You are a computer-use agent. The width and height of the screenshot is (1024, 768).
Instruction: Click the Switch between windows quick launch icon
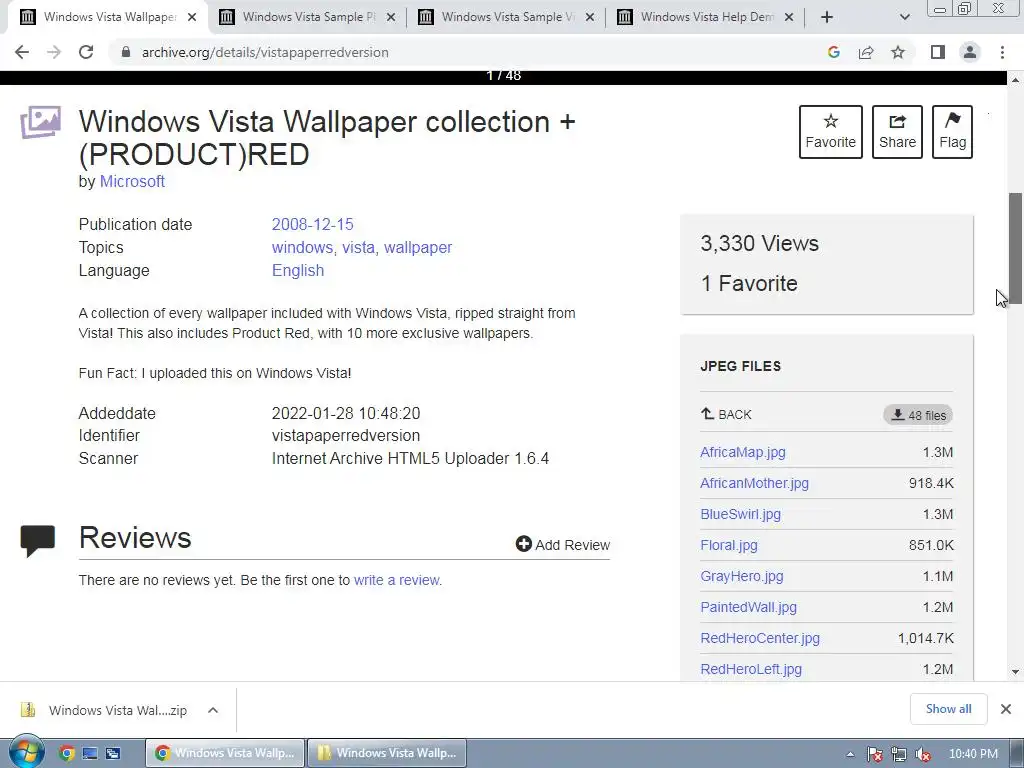tap(114, 753)
